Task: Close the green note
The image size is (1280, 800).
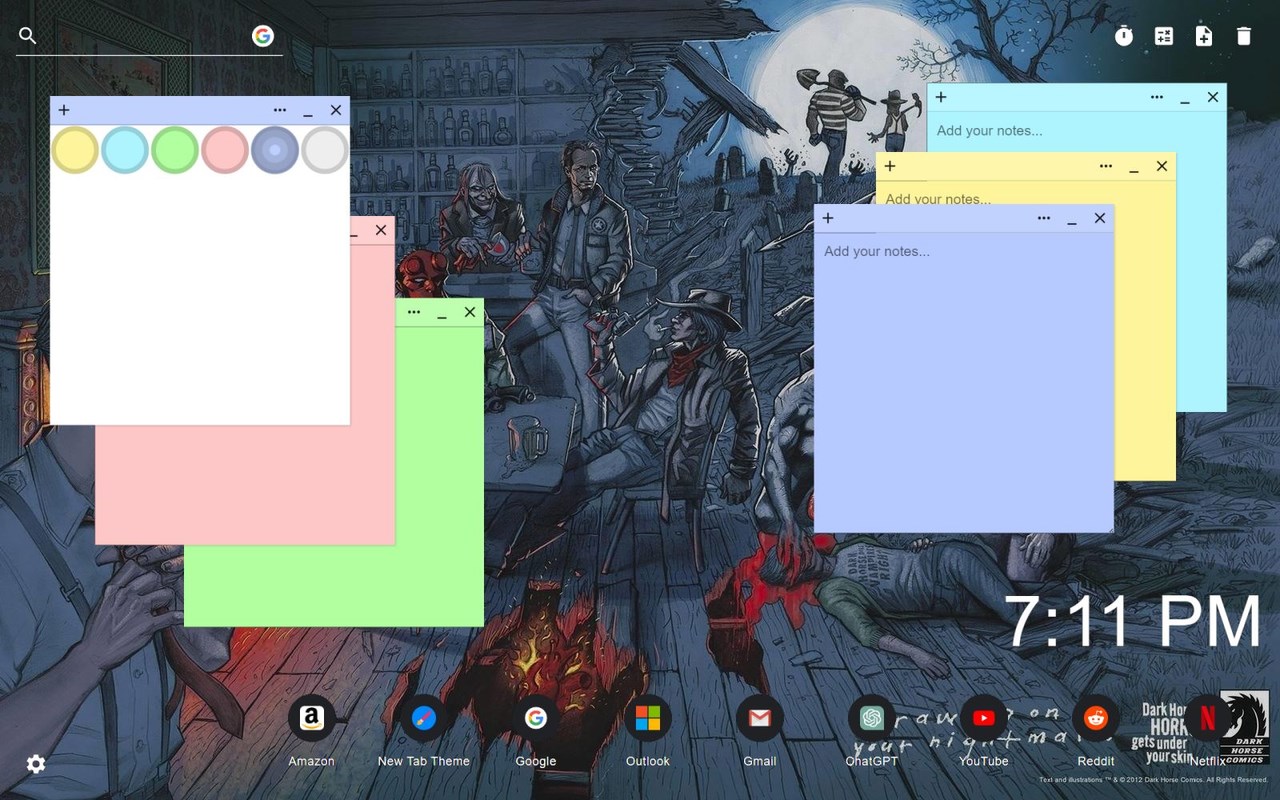Action: [470, 312]
